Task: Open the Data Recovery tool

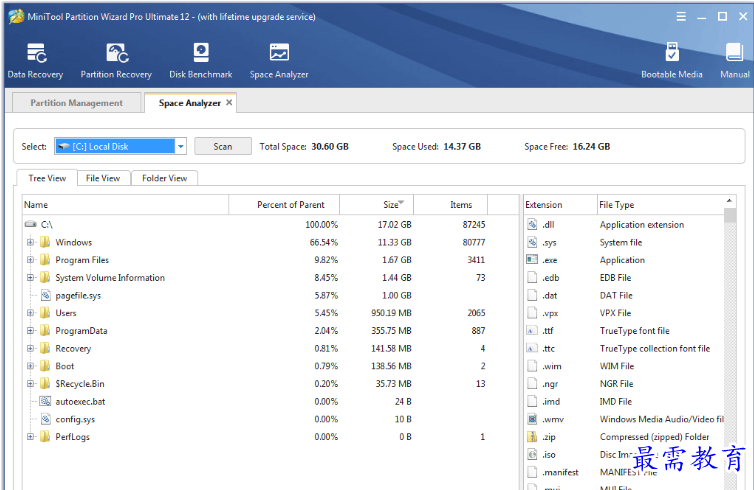Action: (35, 61)
